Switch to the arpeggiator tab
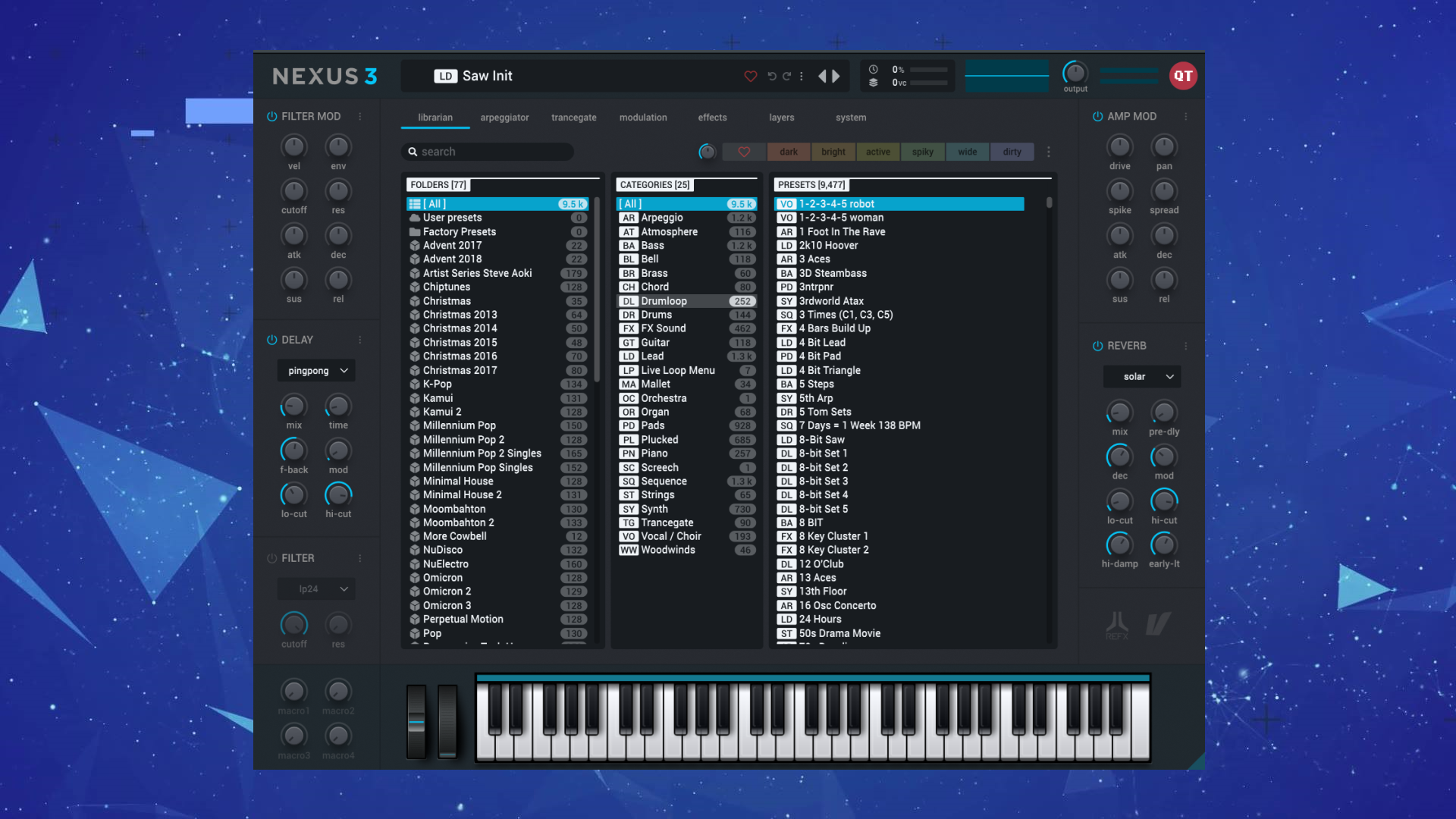This screenshot has height=819, width=1456. point(504,117)
